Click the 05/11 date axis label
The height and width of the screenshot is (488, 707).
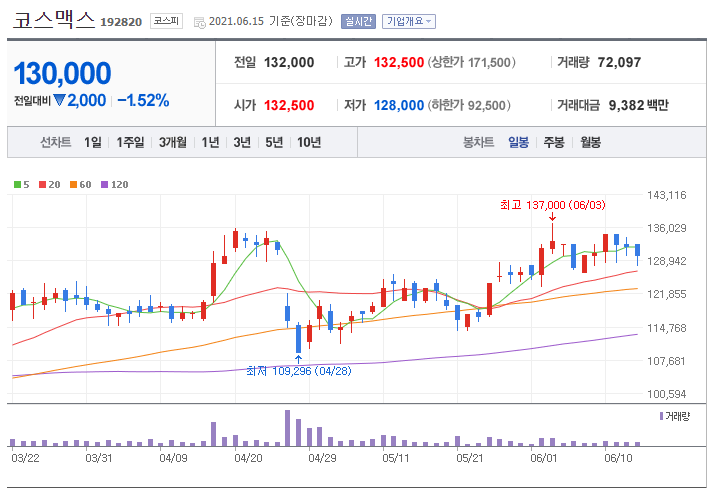click(x=396, y=458)
